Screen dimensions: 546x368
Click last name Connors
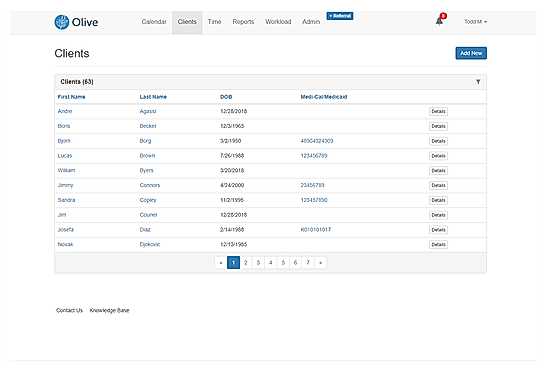[x=150, y=185]
